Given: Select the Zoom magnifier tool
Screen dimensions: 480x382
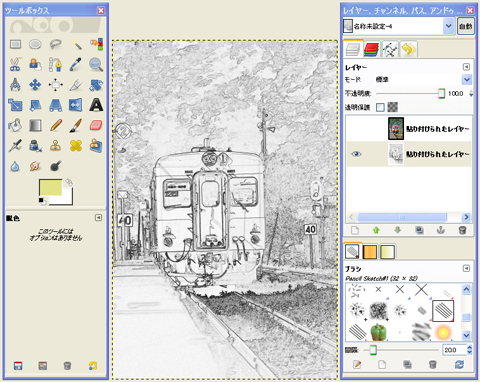Looking at the screenshot, I should click(96, 65).
